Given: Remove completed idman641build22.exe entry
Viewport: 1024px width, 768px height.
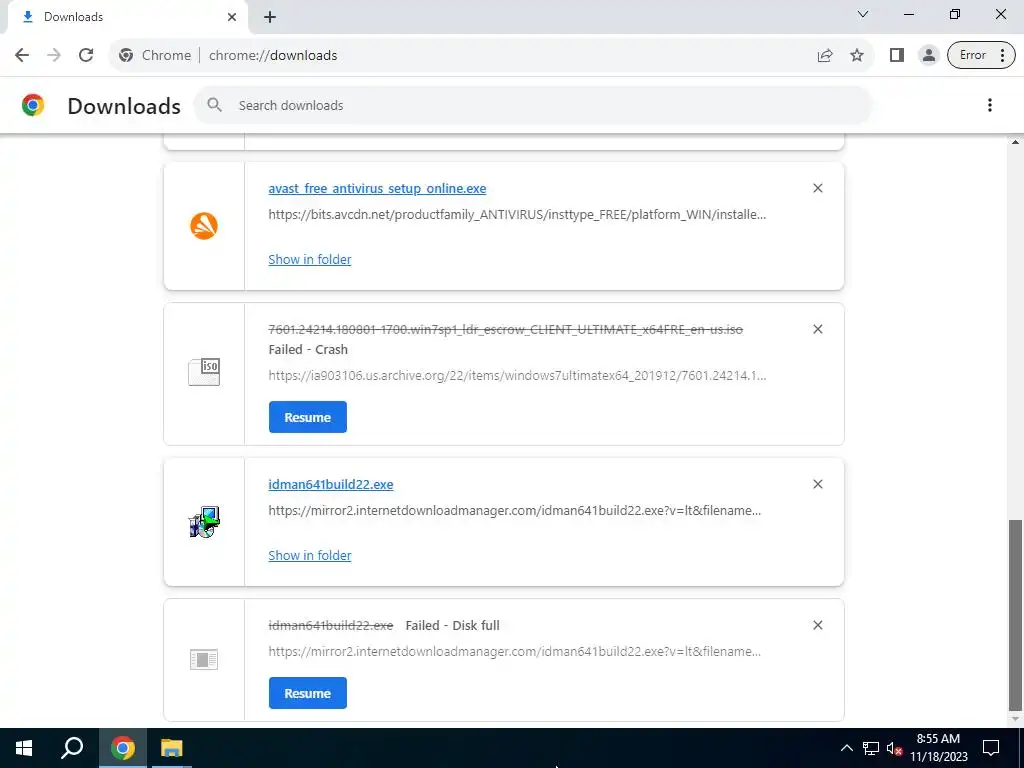Looking at the screenshot, I should (x=818, y=484).
